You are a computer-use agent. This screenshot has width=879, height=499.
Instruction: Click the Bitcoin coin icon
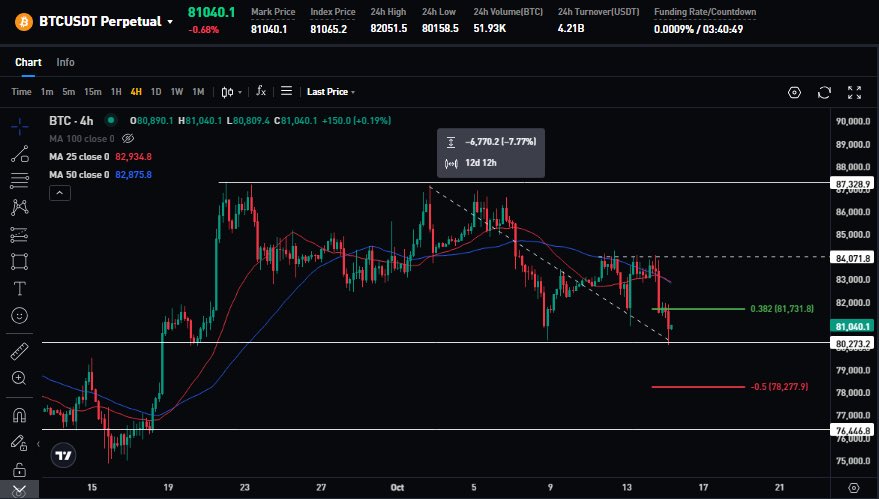[24, 22]
